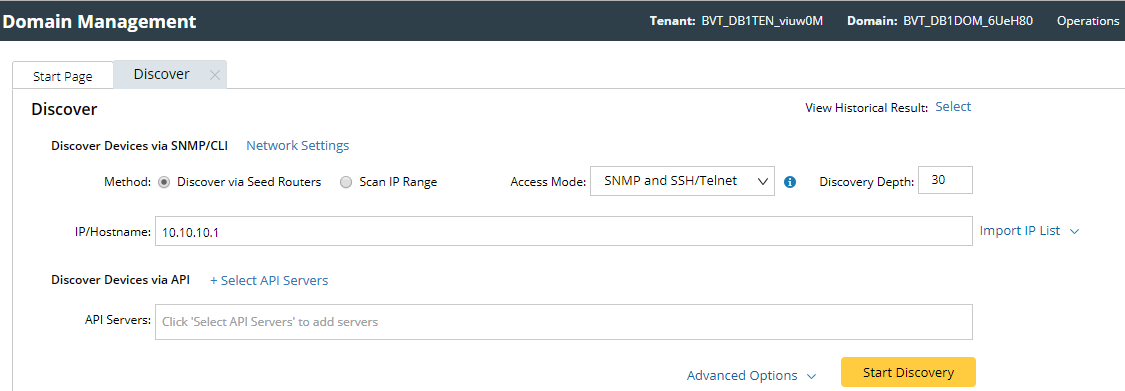Click the + Select API Servers link
Screen dimensions: 1125x391
point(269,281)
